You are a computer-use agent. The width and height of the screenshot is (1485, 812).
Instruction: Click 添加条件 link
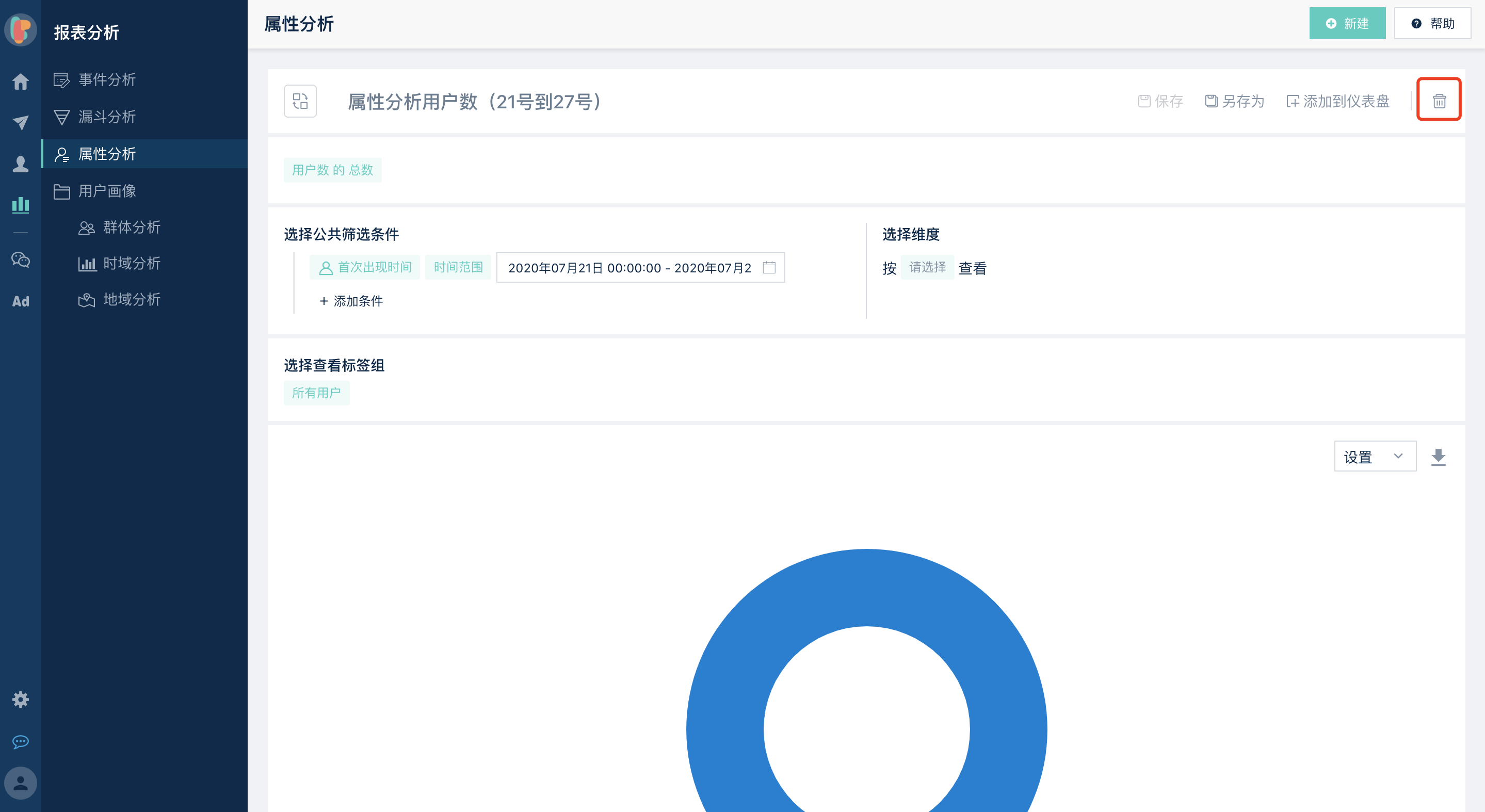click(351, 301)
